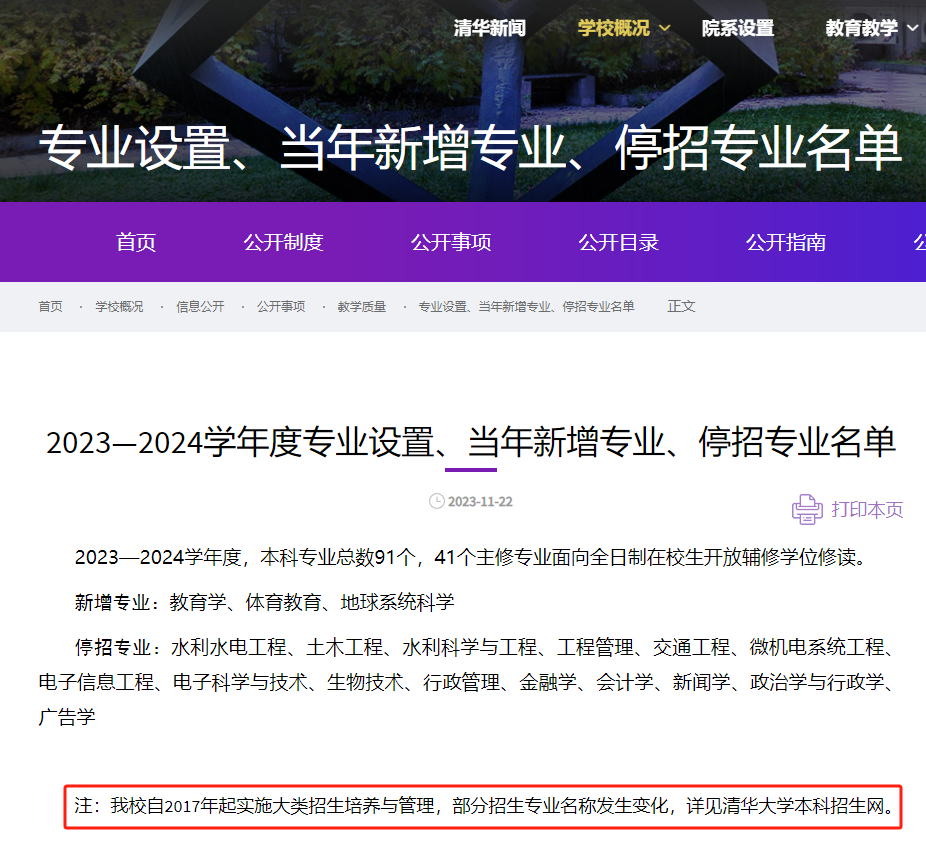This screenshot has width=926, height=851.
Task: Go to 首页 on the purple navigation bar
Action: 135,242
